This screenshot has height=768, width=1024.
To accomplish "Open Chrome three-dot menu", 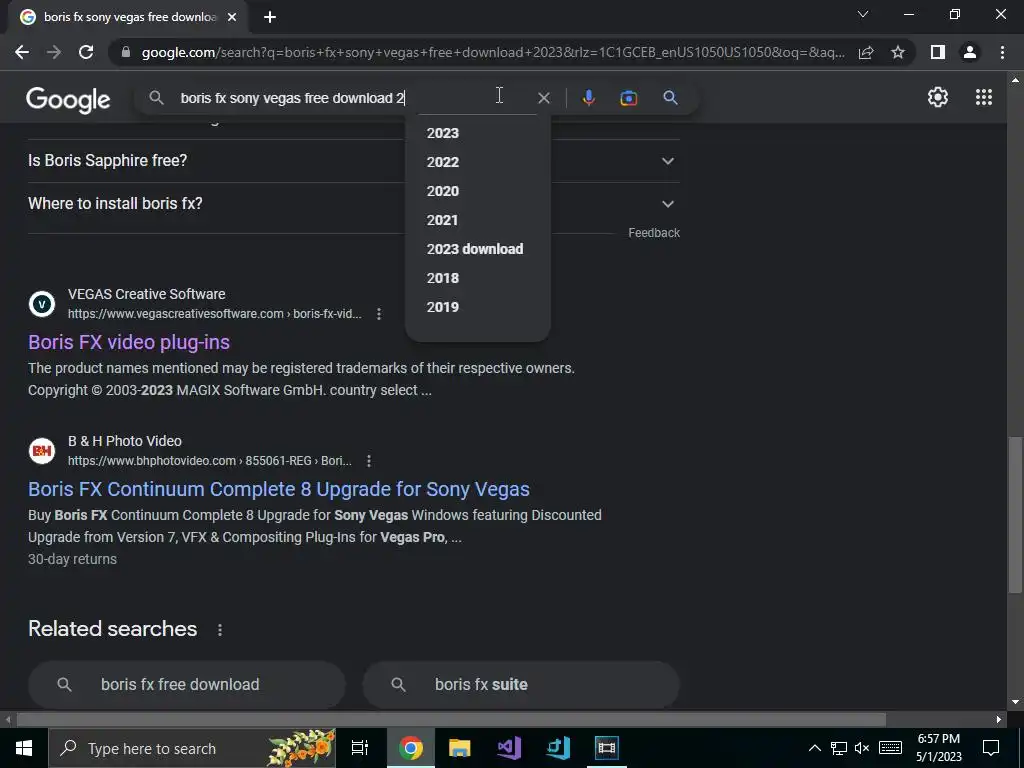I will 1002,52.
